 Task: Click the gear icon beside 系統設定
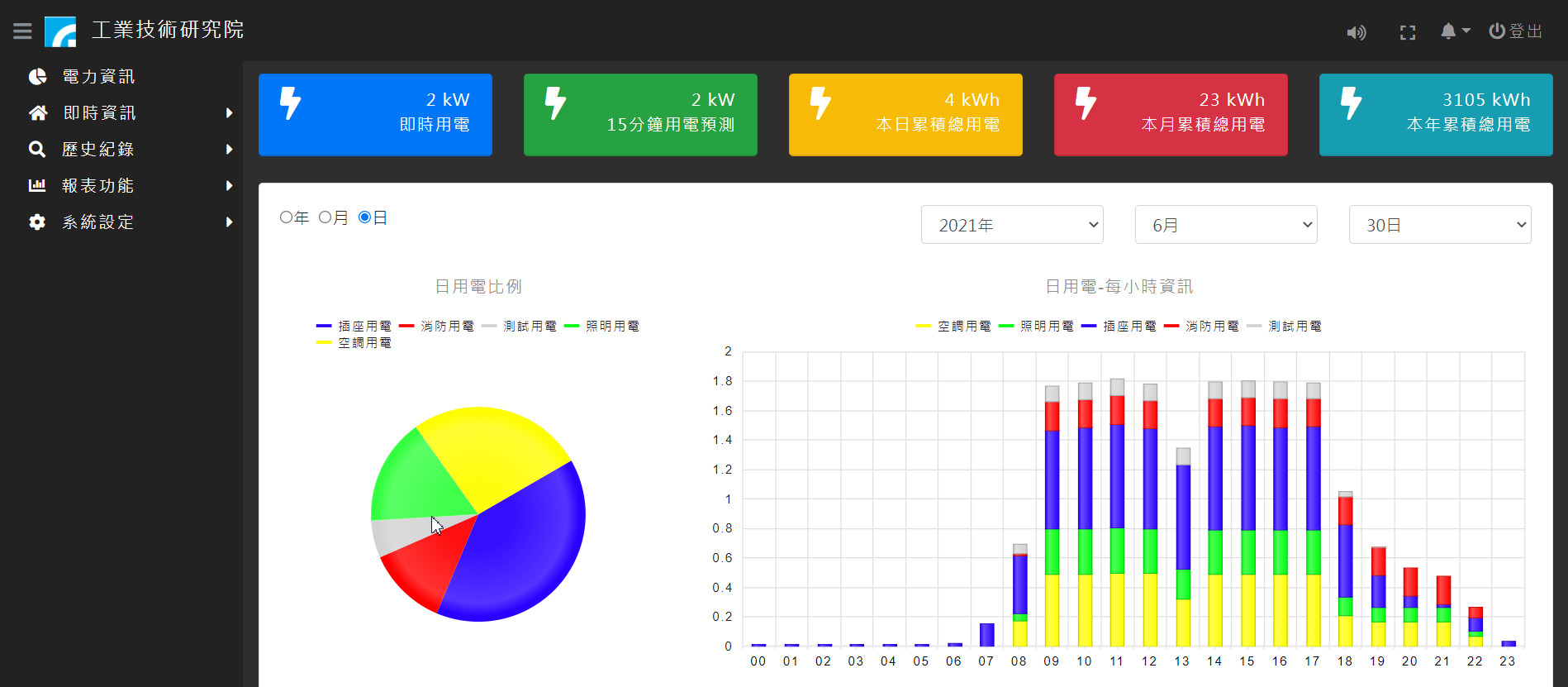[x=37, y=222]
